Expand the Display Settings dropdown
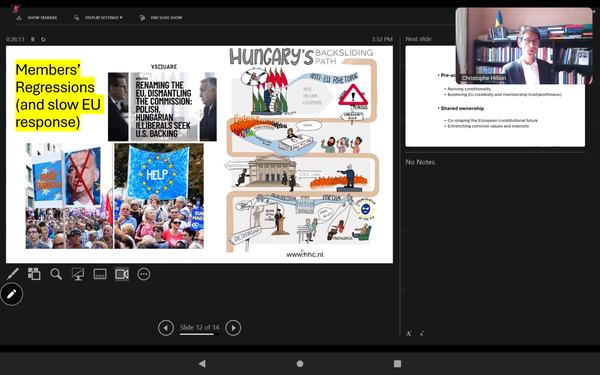Viewport: 600px width, 375px height. [99, 18]
